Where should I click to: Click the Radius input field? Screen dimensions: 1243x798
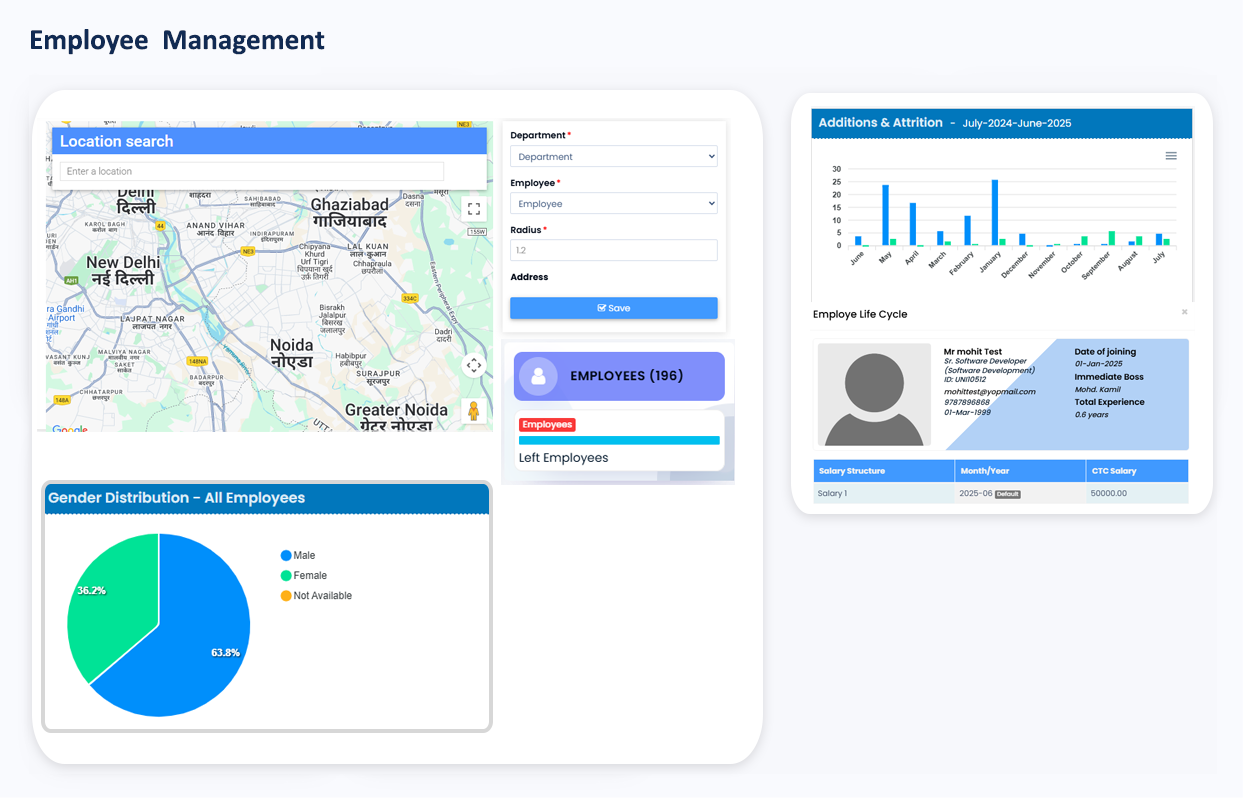coord(613,250)
